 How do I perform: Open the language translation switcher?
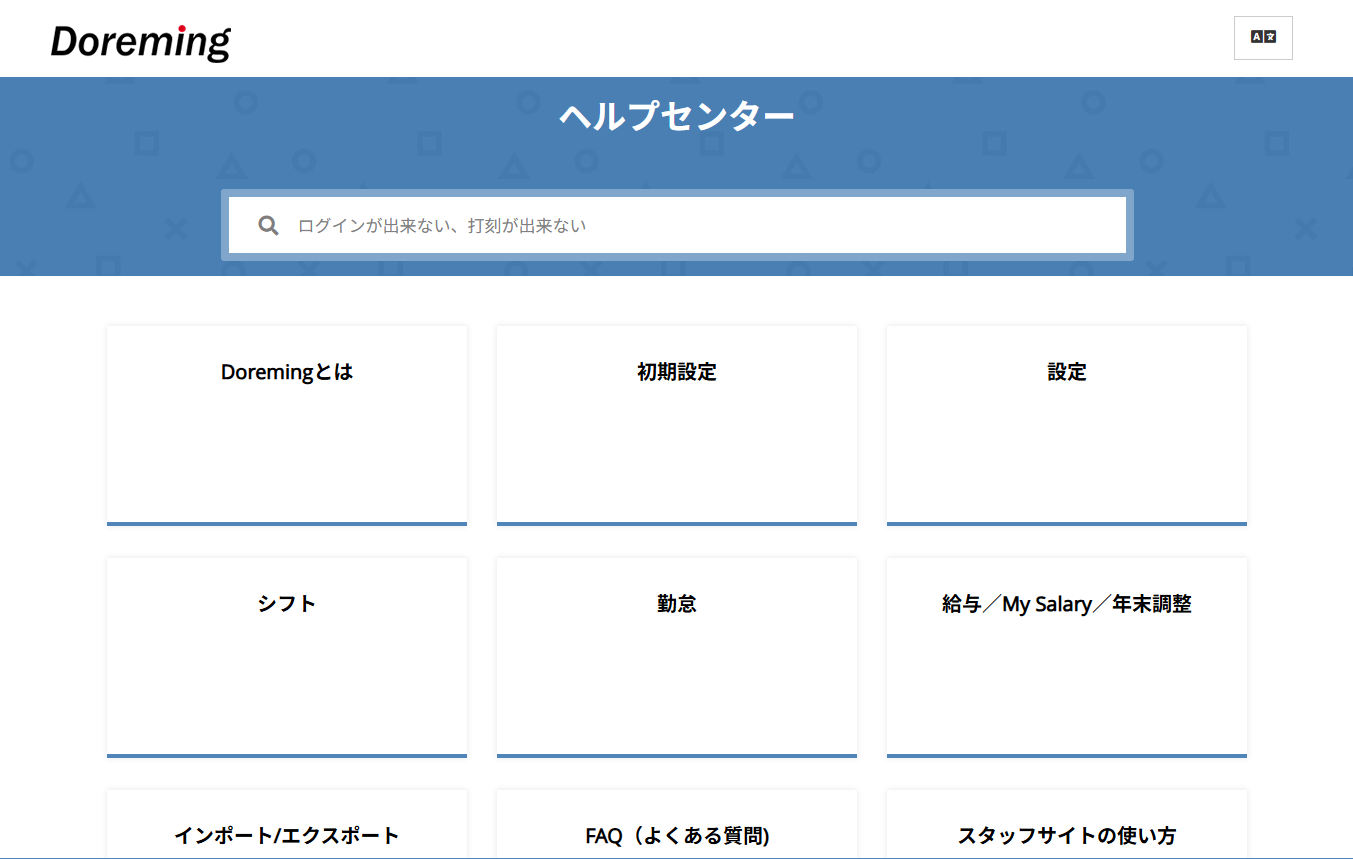tap(1263, 38)
